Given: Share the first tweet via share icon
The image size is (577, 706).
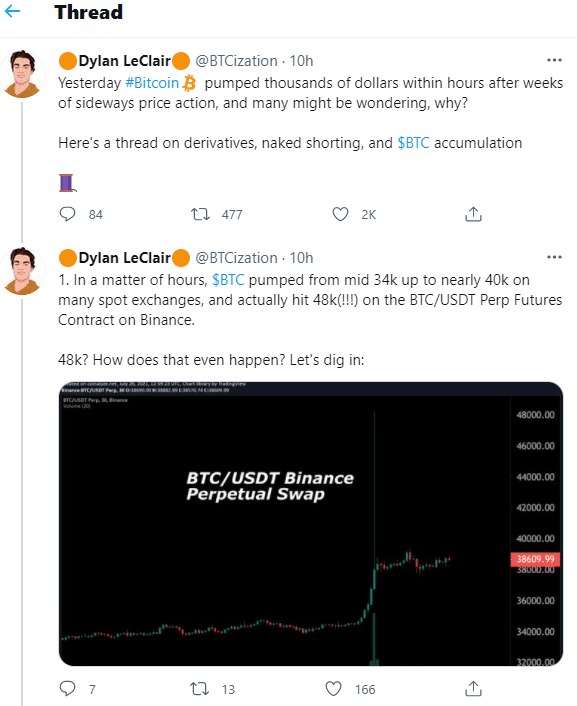Looking at the screenshot, I should click(473, 214).
